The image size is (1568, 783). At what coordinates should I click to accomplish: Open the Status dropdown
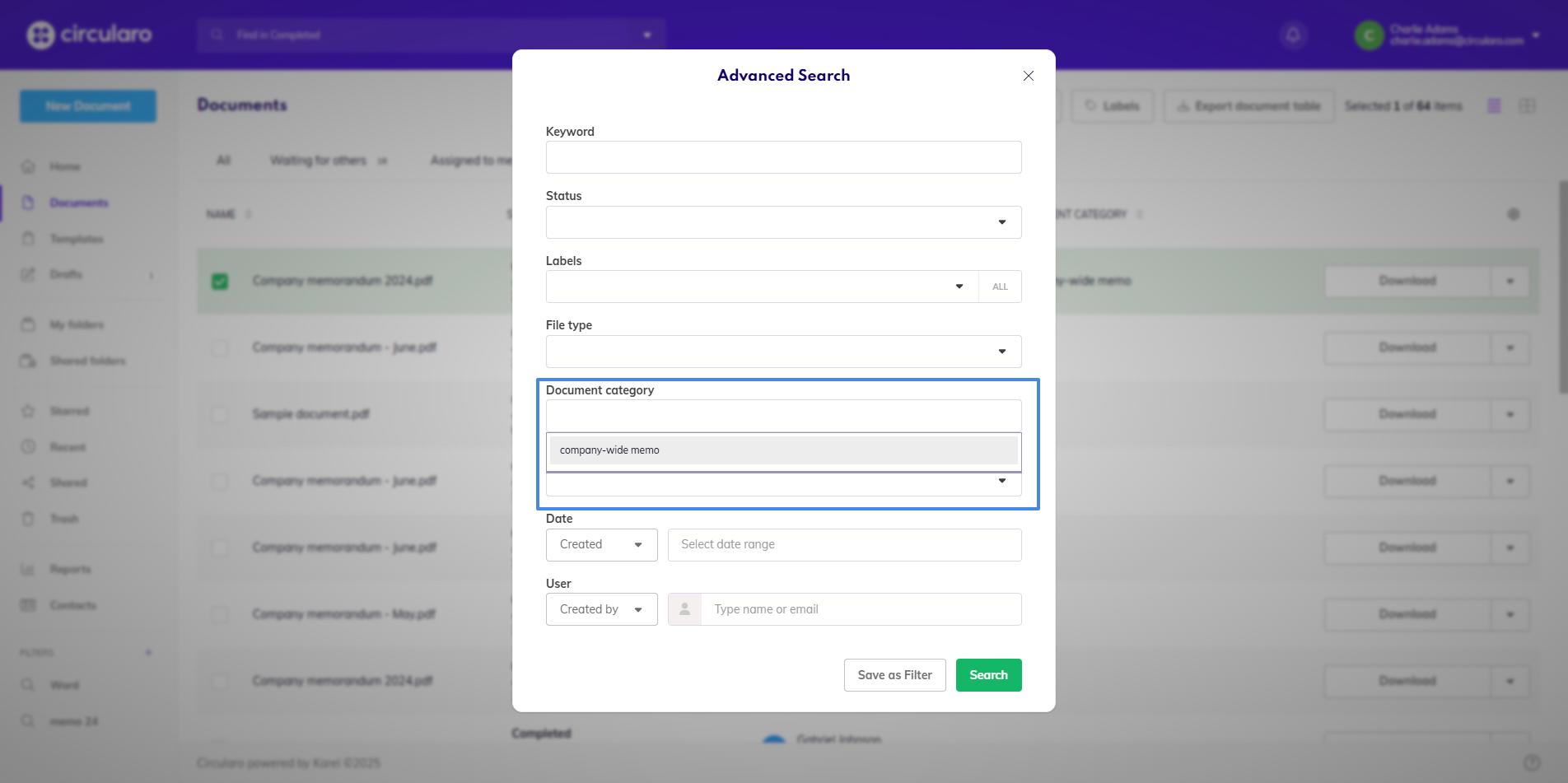(783, 222)
